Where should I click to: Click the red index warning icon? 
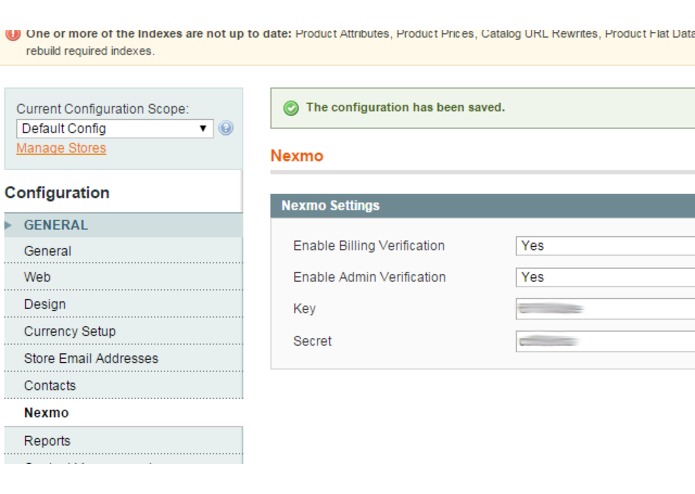tap(13, 34)
